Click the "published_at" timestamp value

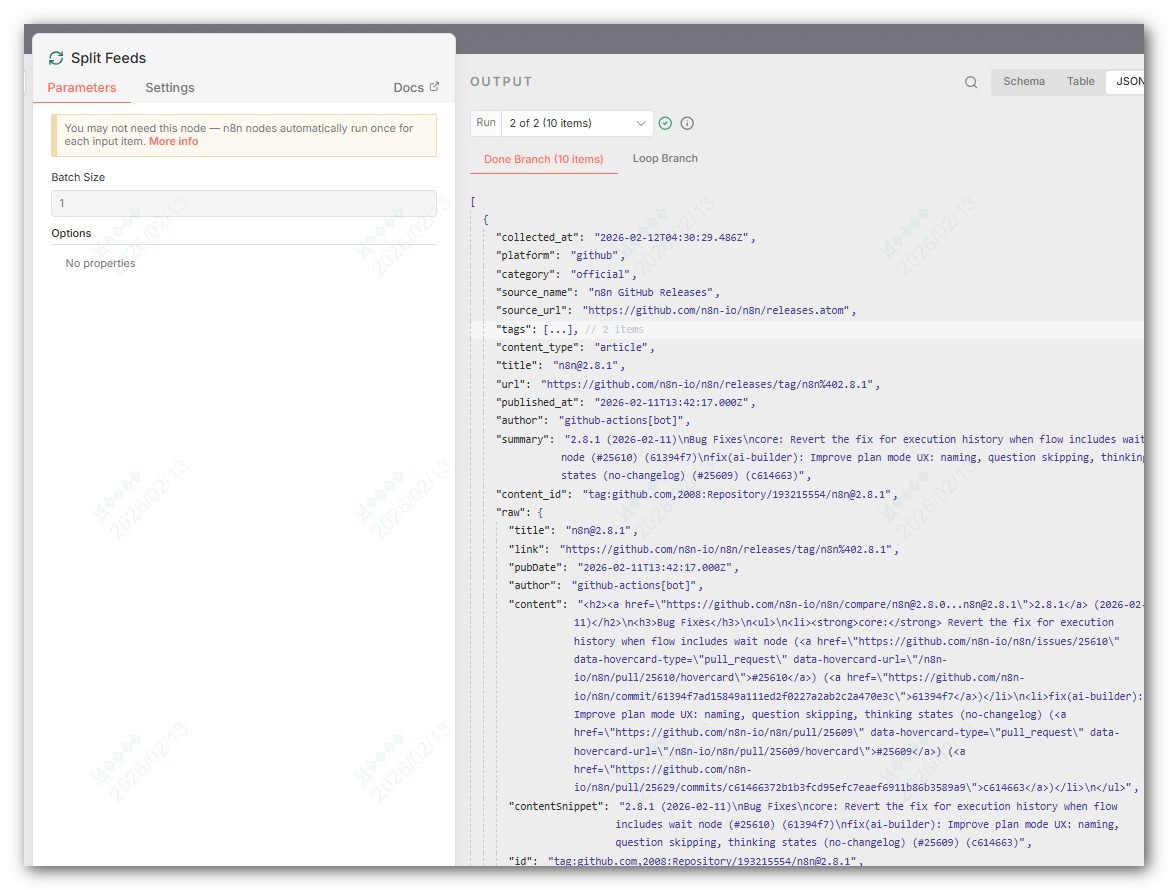tap(672, 402)
